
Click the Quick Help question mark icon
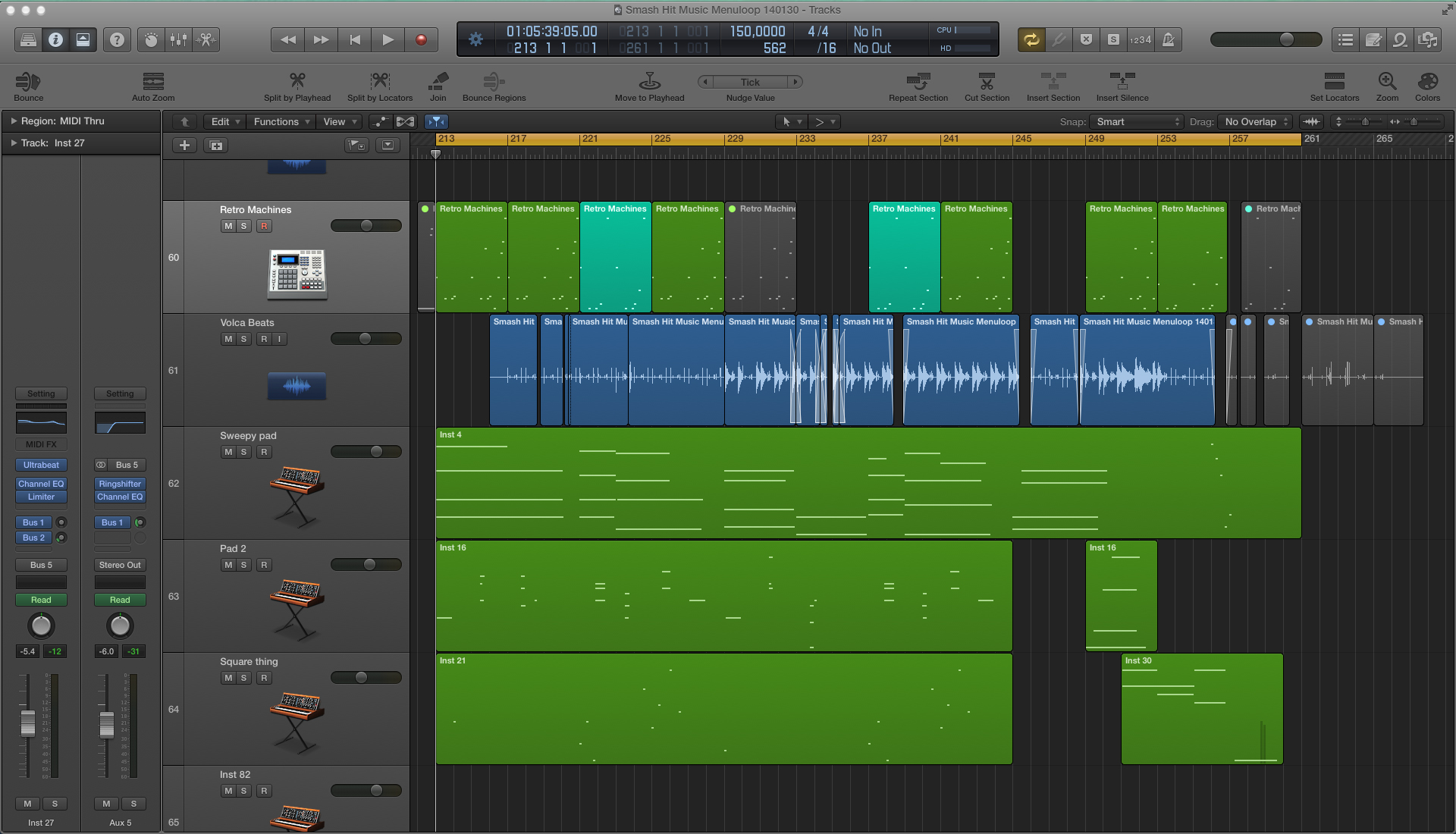pyautogui.click(x=118, y=39)
